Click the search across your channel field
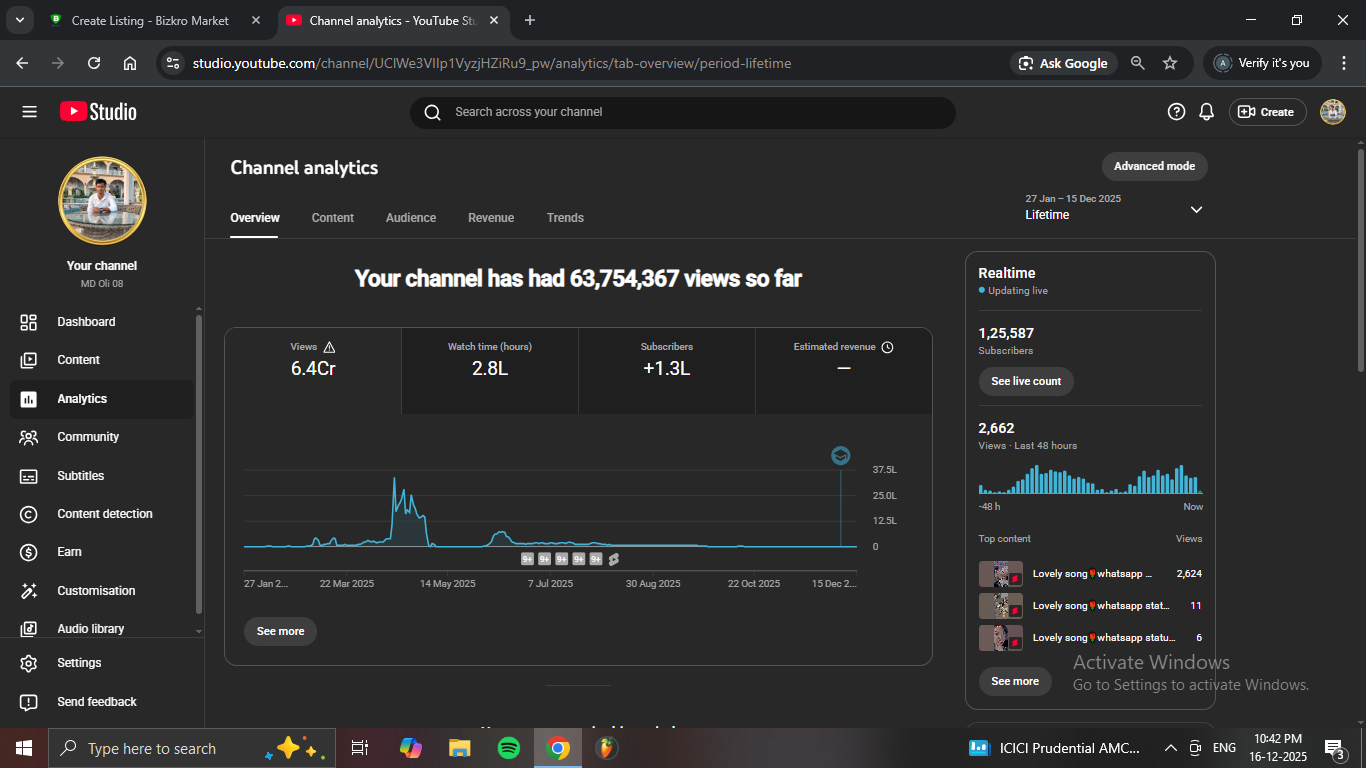 click(x=682, y=112)
